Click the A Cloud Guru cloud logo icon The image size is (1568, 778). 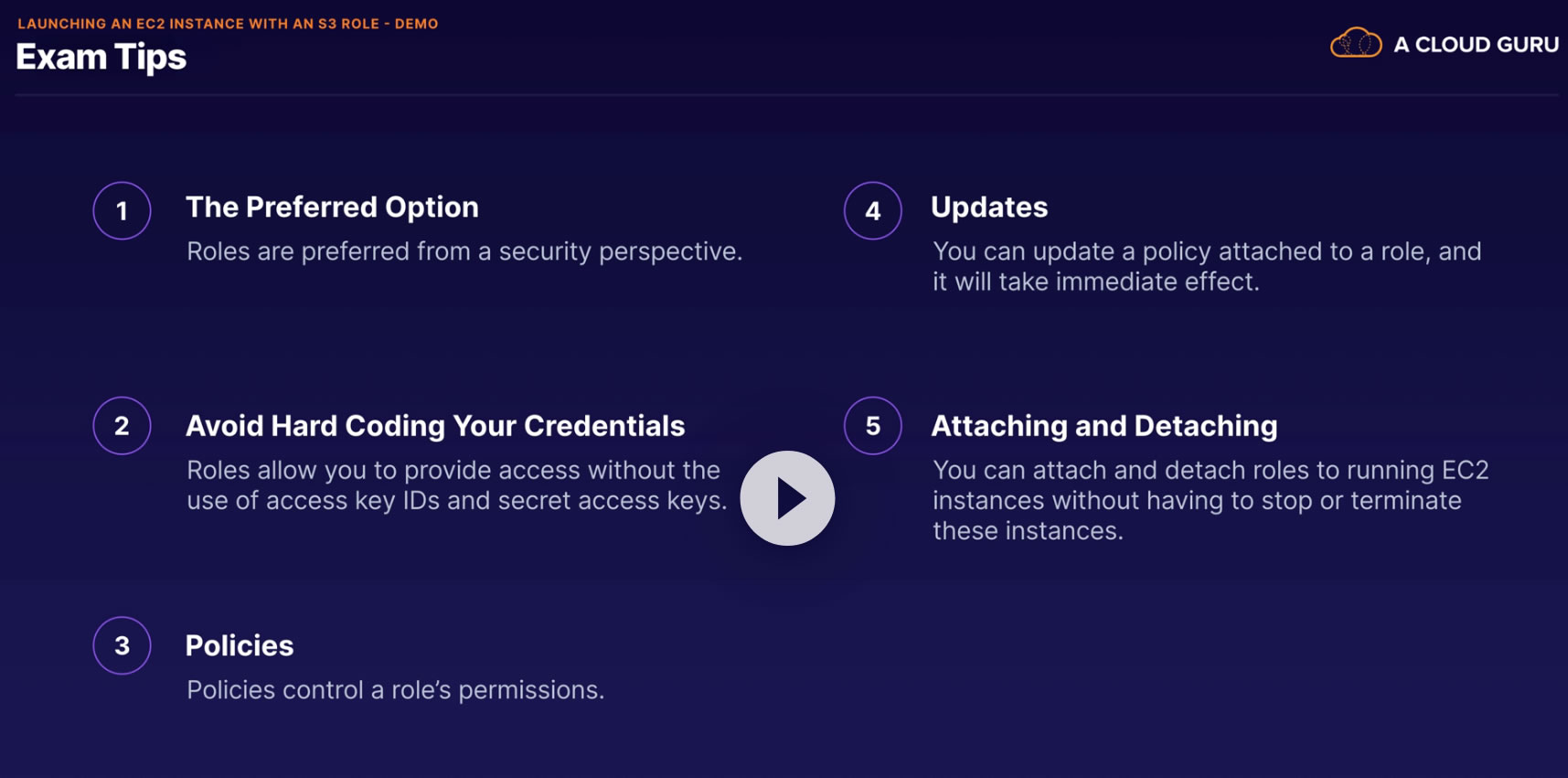(x=1355, y=43)
